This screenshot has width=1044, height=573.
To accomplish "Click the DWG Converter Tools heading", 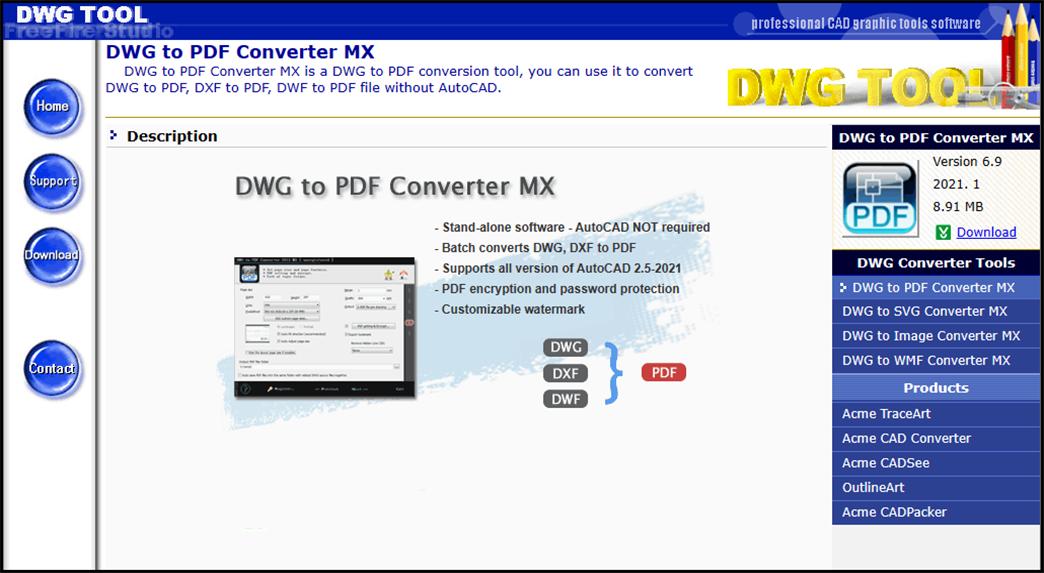I will click(935, 263).
